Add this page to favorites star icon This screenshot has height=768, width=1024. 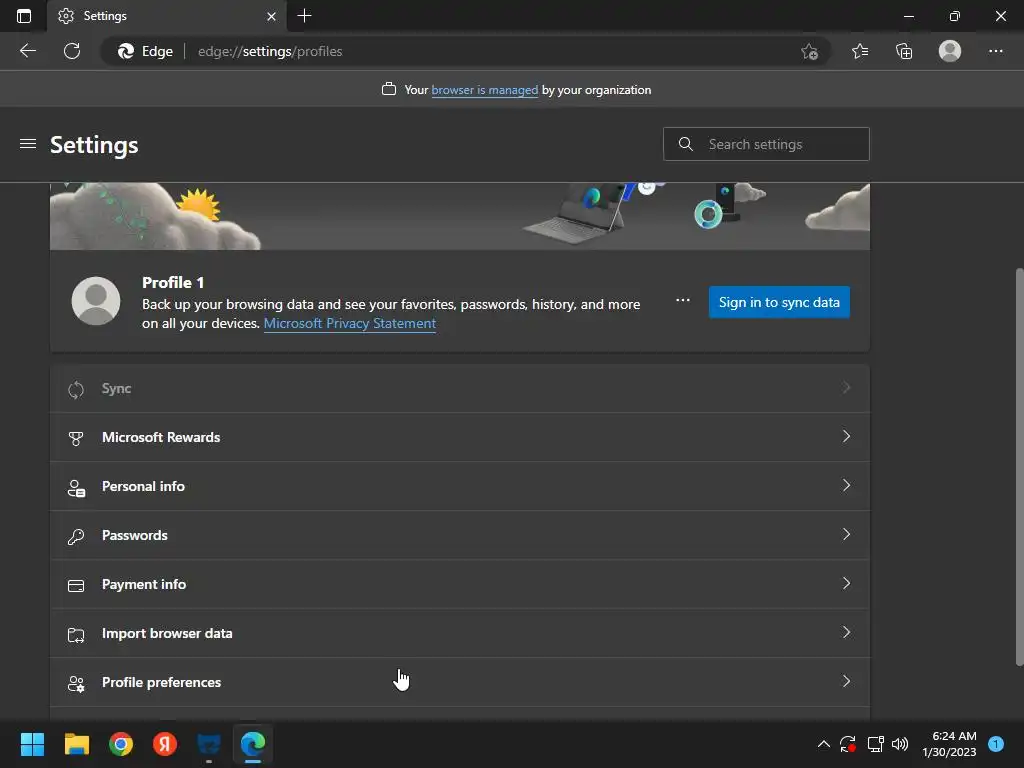tap(809, 51)
